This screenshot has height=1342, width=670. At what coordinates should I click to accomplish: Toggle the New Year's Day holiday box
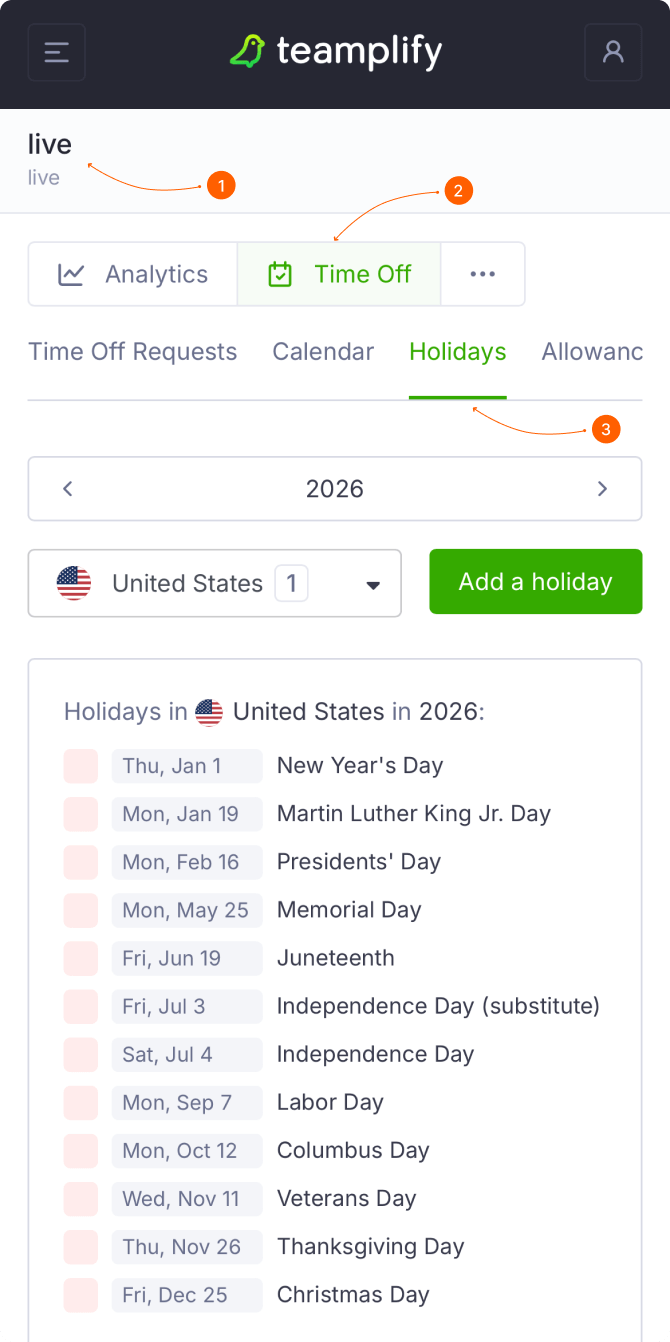click(x=81, y=766)
